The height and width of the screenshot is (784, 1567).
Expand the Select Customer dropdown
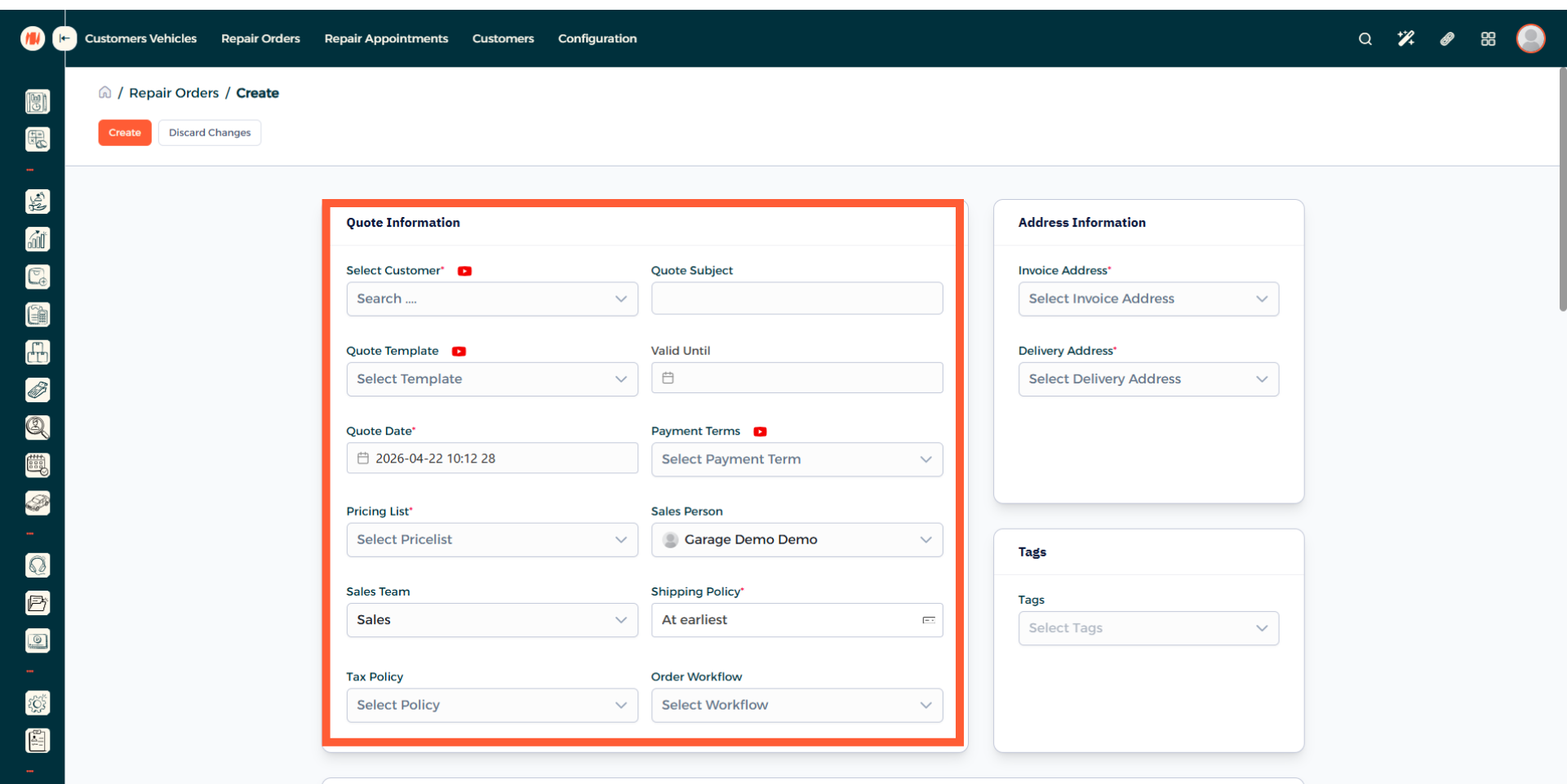point(491,299)
